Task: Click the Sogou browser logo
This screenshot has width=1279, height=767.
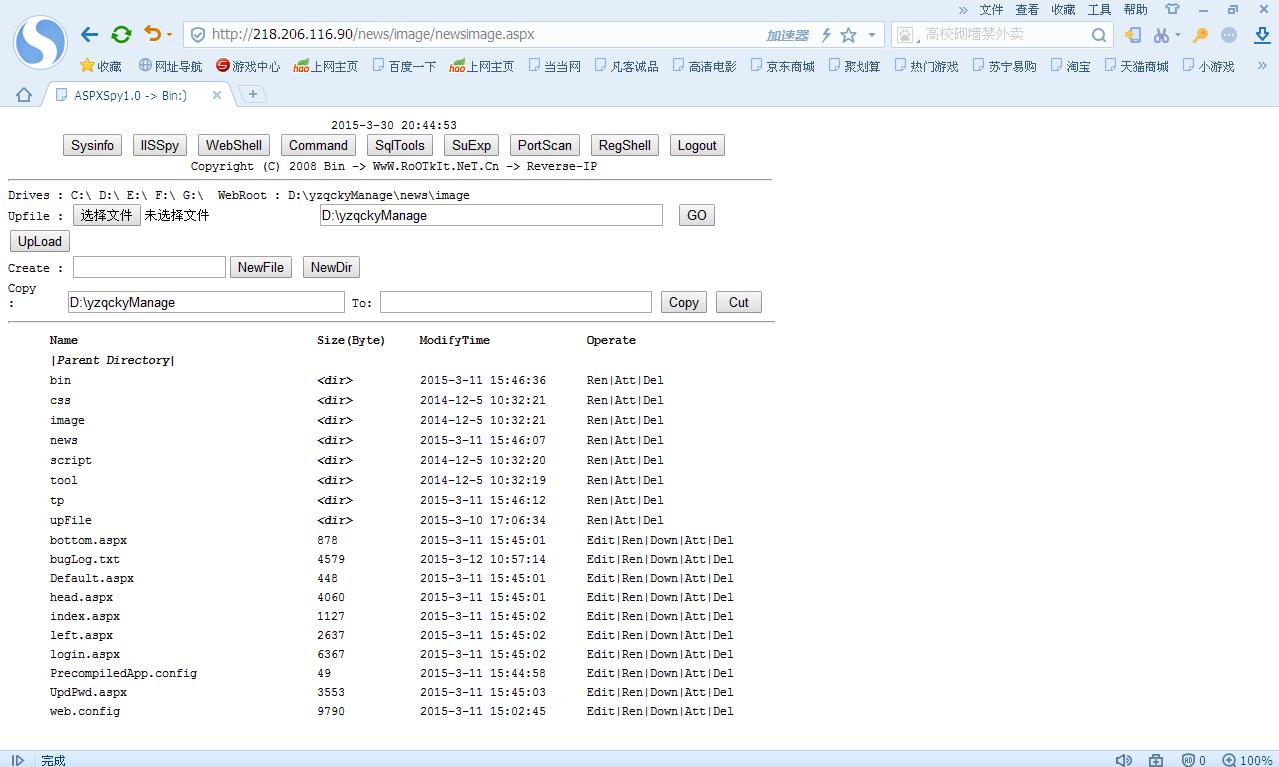Action: coord(40,42)
